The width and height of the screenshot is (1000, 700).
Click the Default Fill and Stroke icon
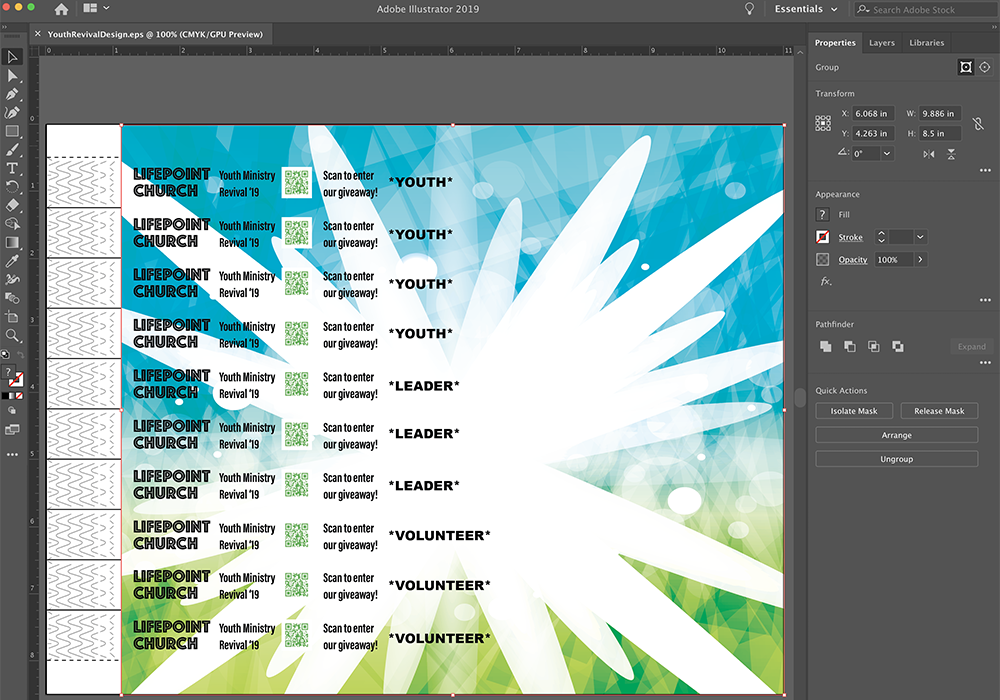point(5,354)
